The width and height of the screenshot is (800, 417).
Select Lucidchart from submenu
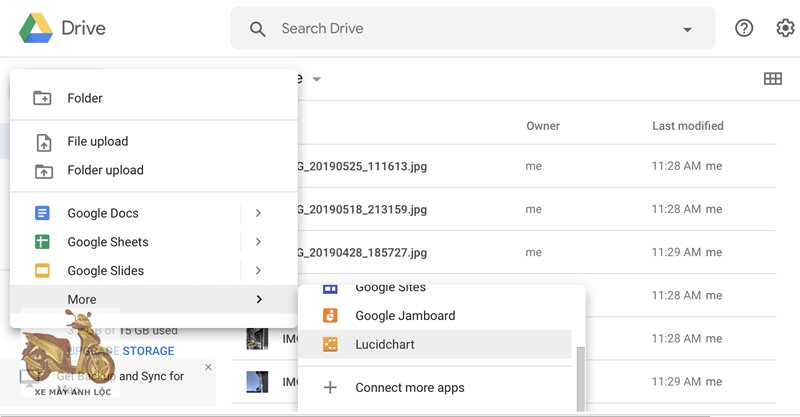point(434,345)
